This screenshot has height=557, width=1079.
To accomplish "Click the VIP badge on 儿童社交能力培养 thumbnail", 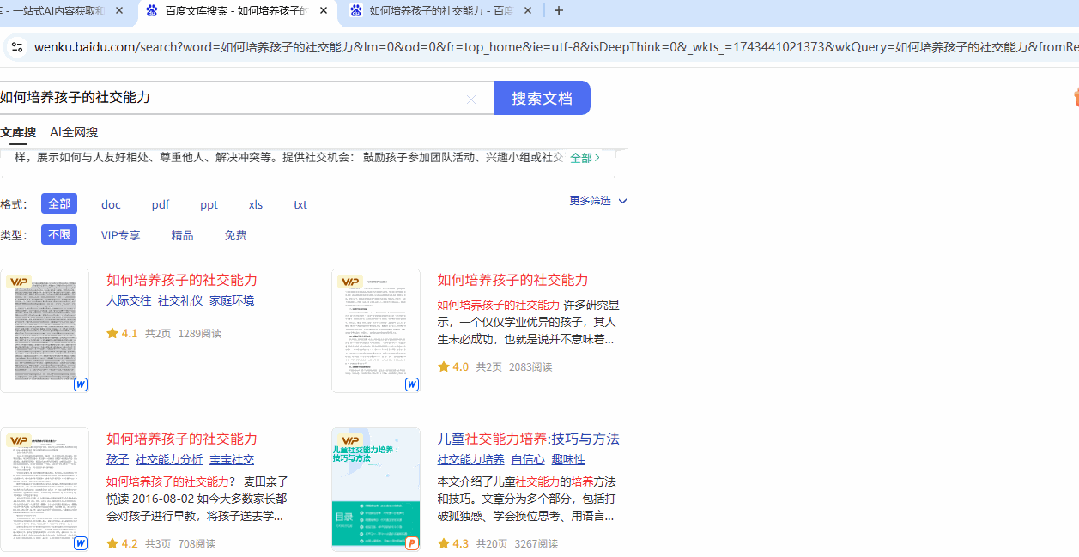I will pyautogui.click(x=348, y=441).
